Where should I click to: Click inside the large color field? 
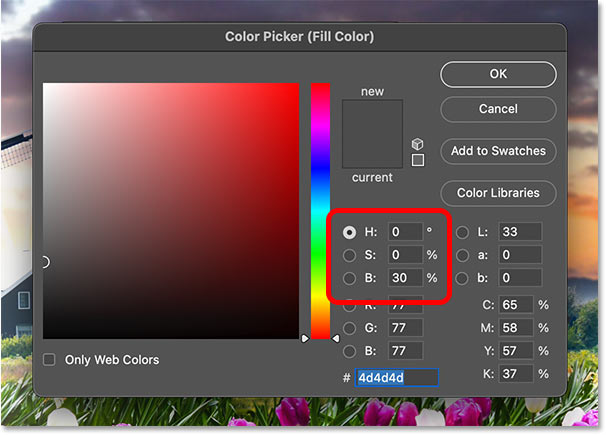coord(171,211)
